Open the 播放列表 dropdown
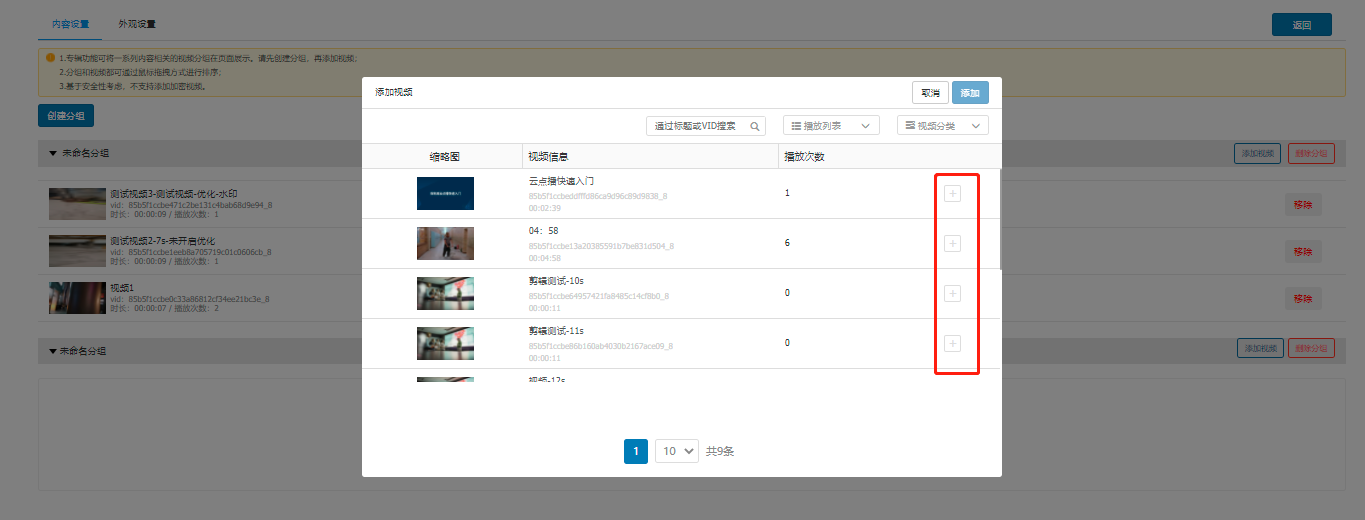This screenshot has height=520, width=1365. click(x=831, y=126)
